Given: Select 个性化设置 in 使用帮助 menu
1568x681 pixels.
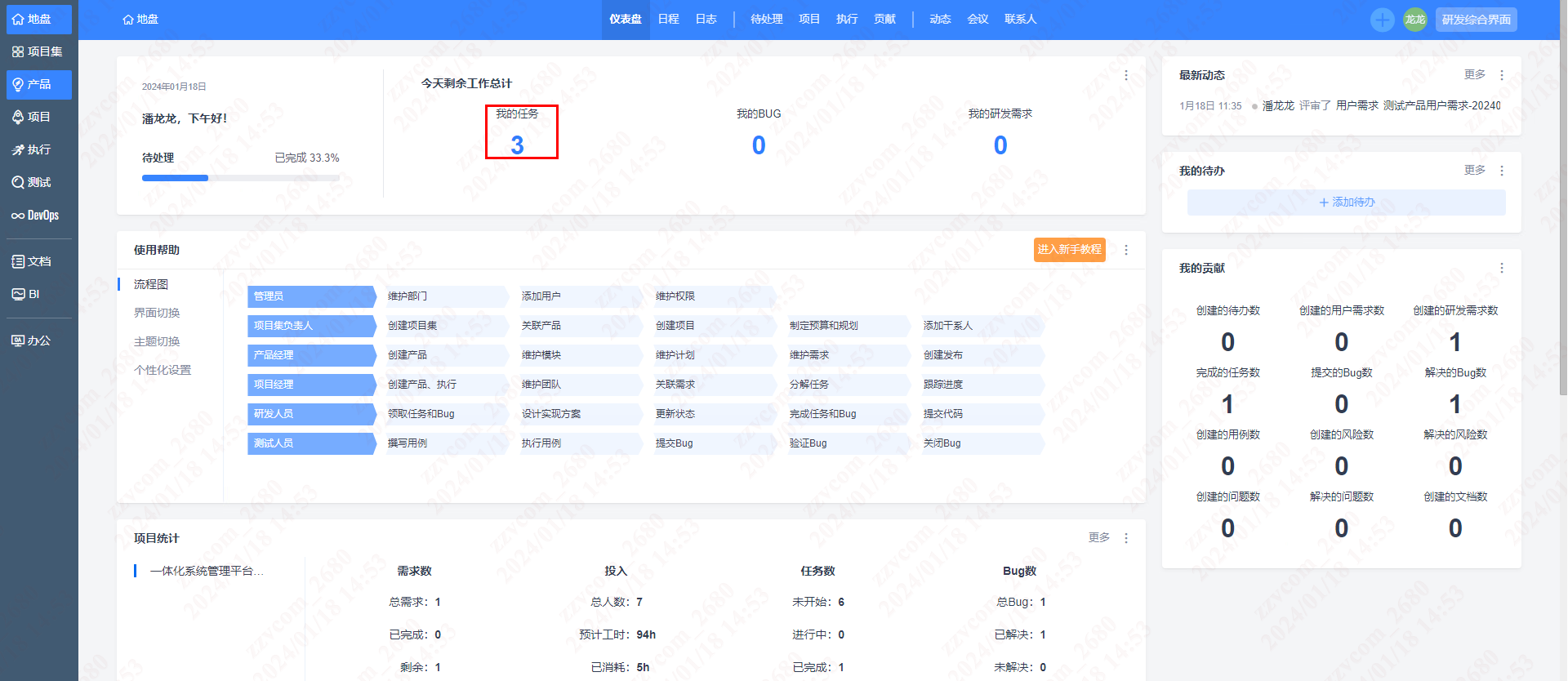Looking at the screenshot, I should [x=163, y=370].
